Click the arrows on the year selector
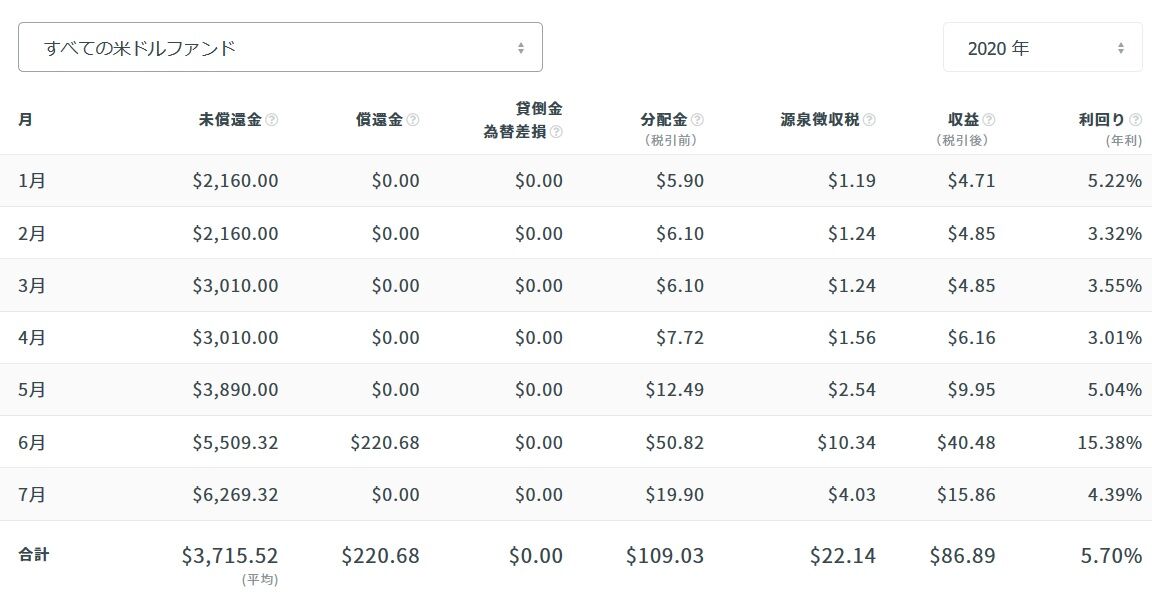This screenshot has width=1152, height=592. click(1120, 48)
